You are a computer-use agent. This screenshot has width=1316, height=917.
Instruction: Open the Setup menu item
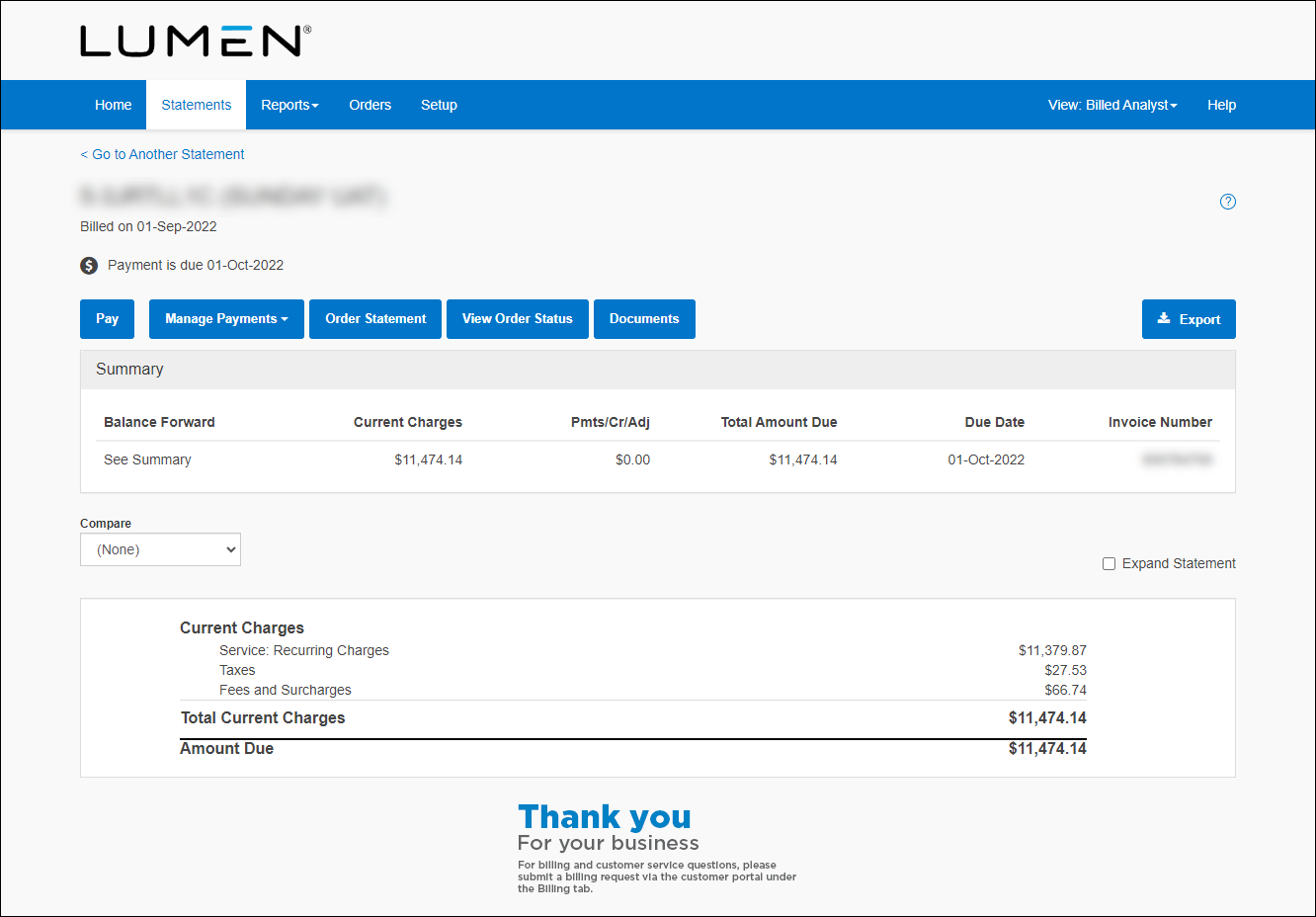439,105
